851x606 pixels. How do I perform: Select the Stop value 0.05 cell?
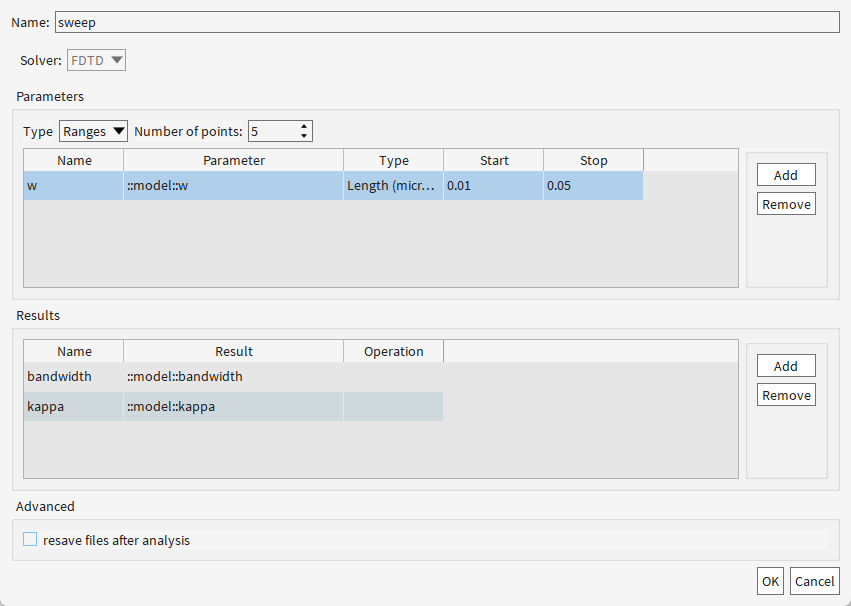click(x=593, y=186)
